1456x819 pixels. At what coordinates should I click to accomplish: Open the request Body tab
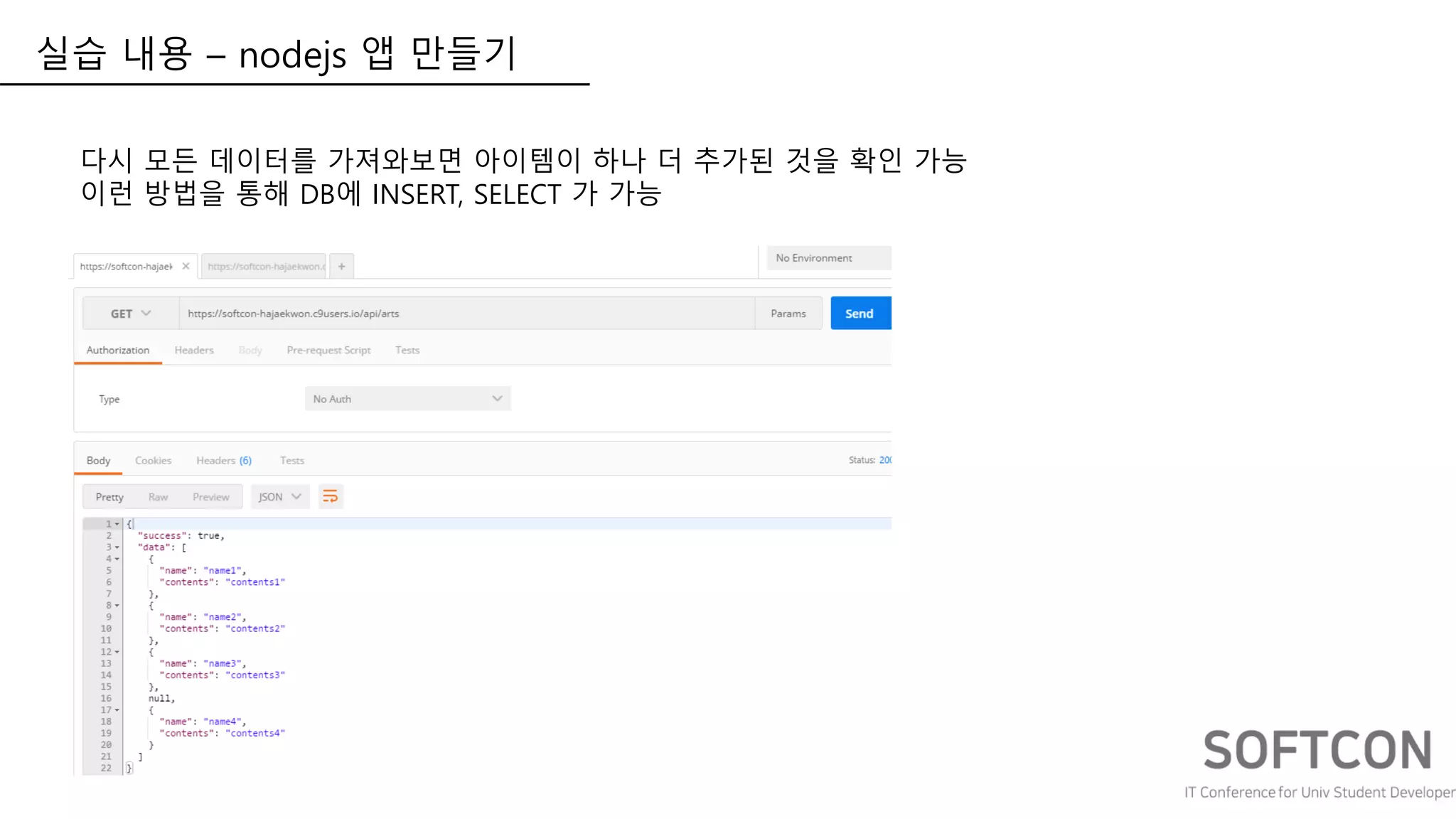250,350
